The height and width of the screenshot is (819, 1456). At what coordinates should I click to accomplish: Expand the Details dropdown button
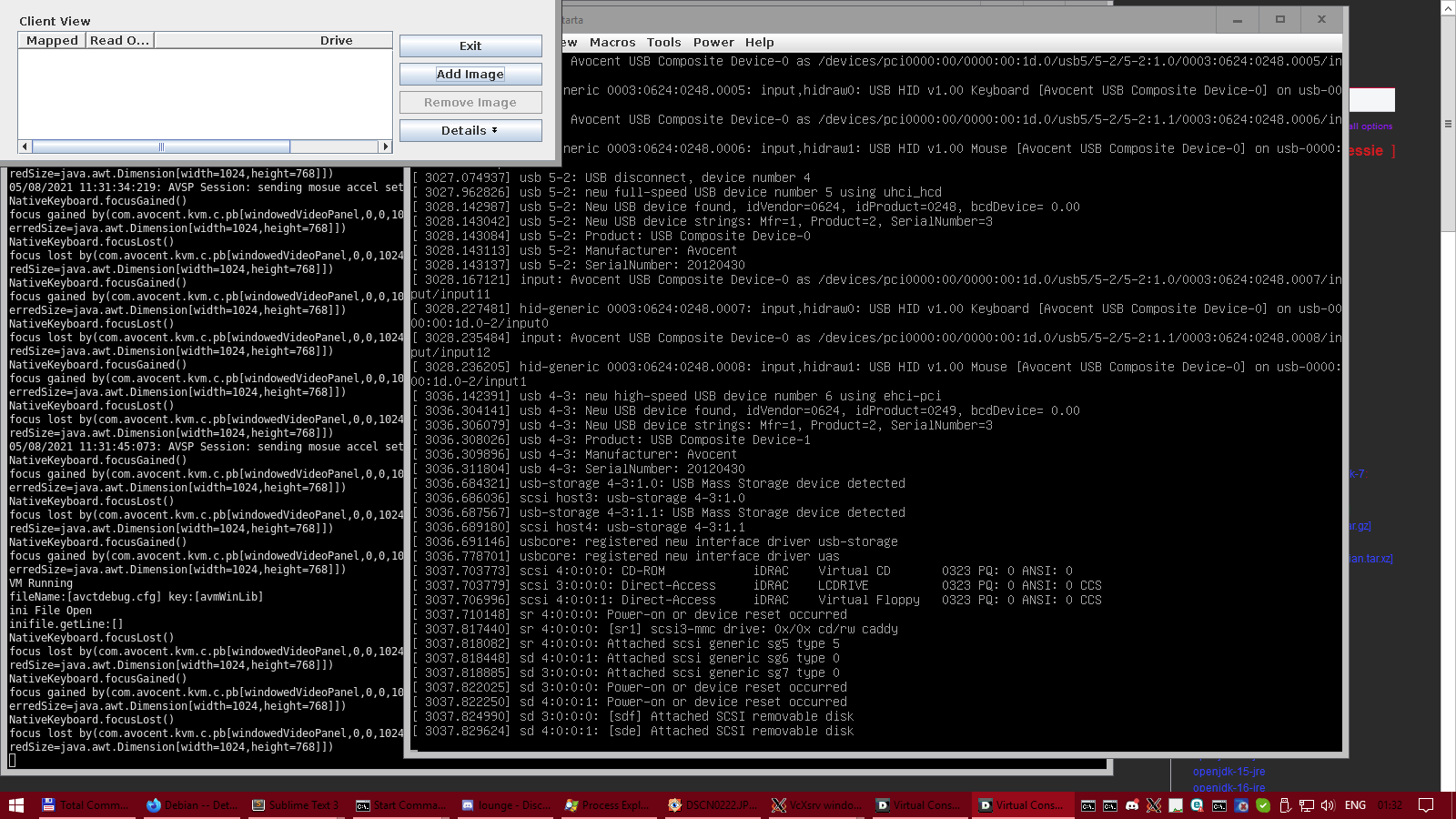(x=470, y=131)
